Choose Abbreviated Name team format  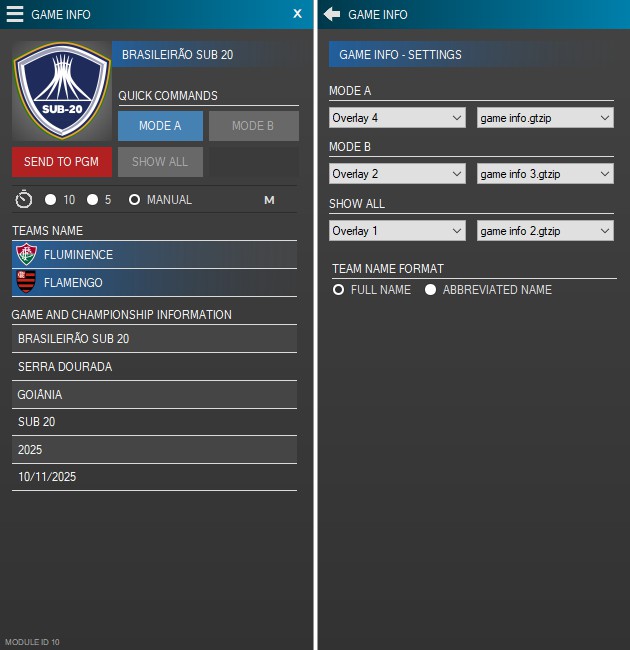pyautogui.click(x=431, y=290)
